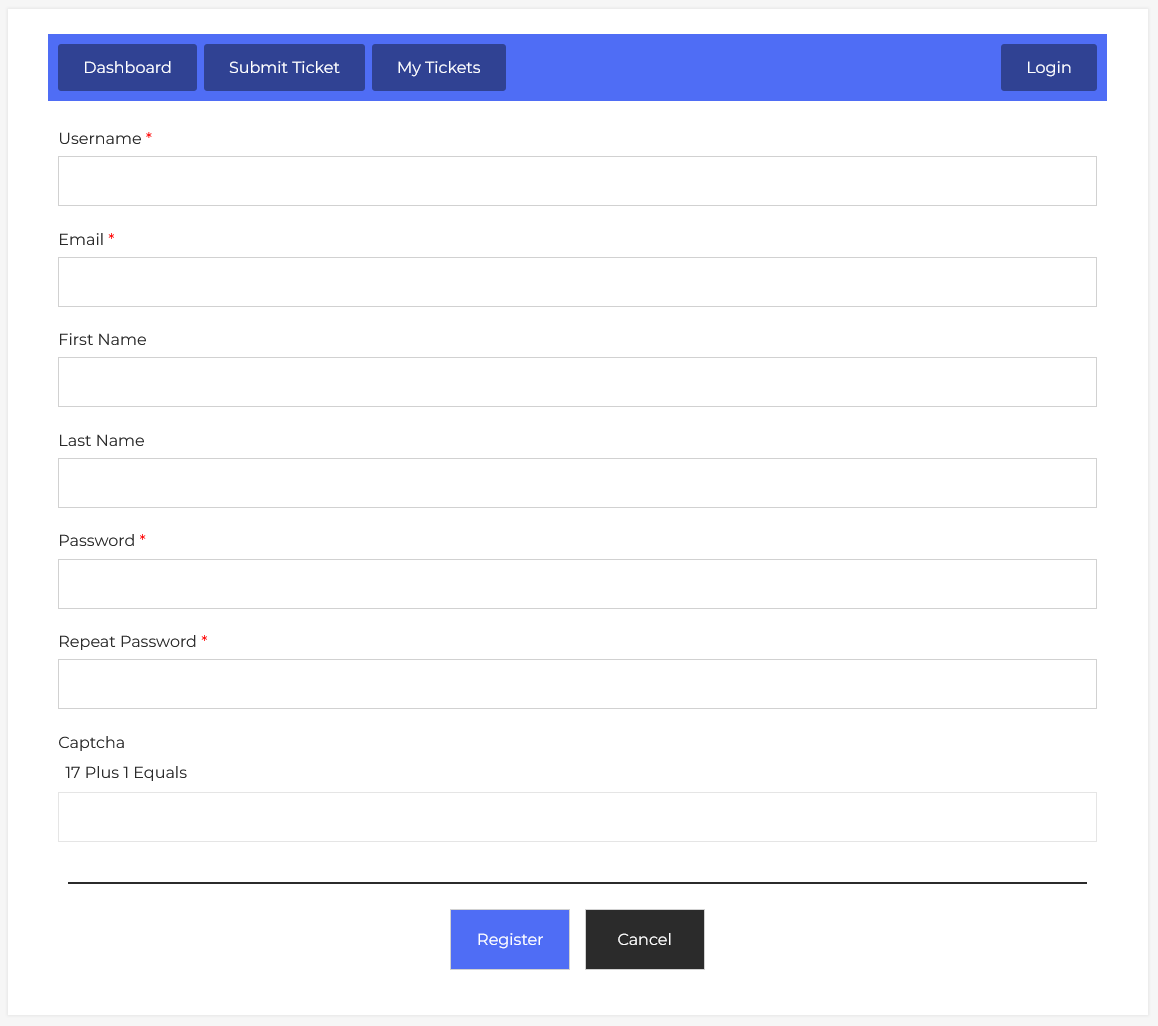
Task: Click the Email field label
Action: [x=81, y=240]
